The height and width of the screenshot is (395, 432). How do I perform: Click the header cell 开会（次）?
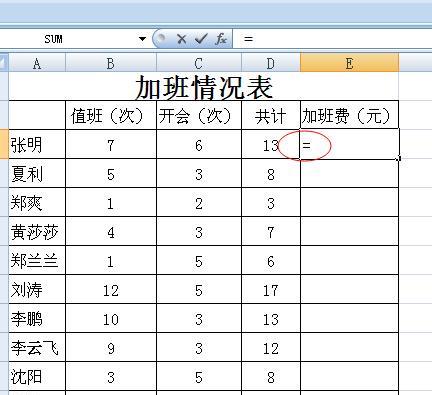(x=199, y=115)
